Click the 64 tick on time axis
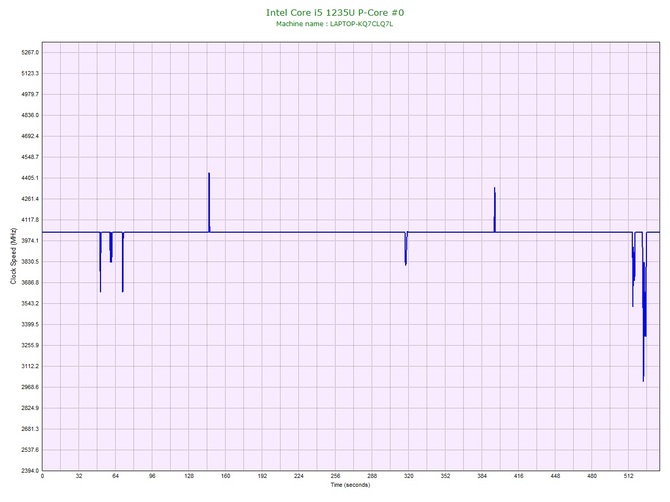 (115, 476)
